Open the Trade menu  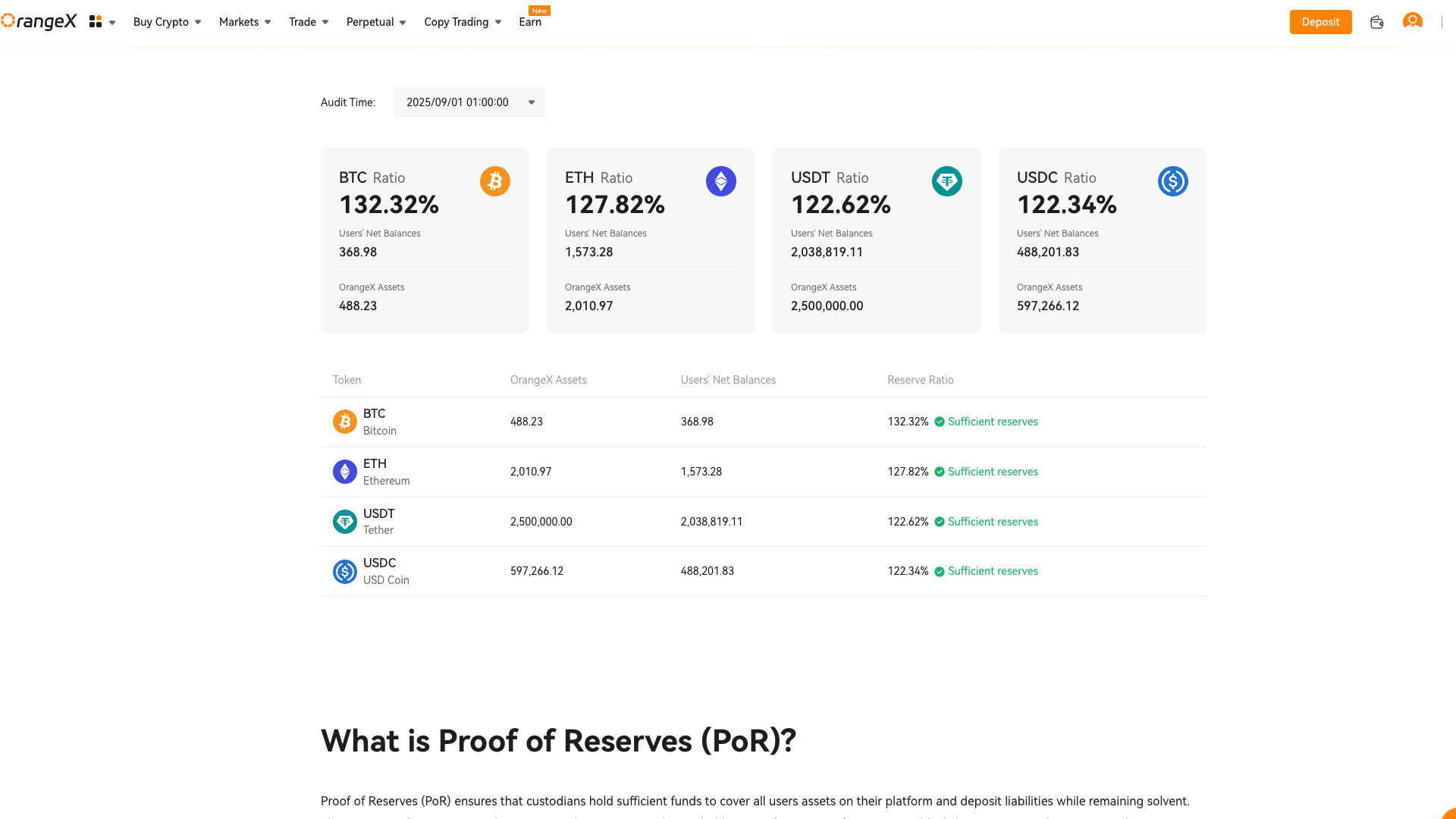(303, 22)
